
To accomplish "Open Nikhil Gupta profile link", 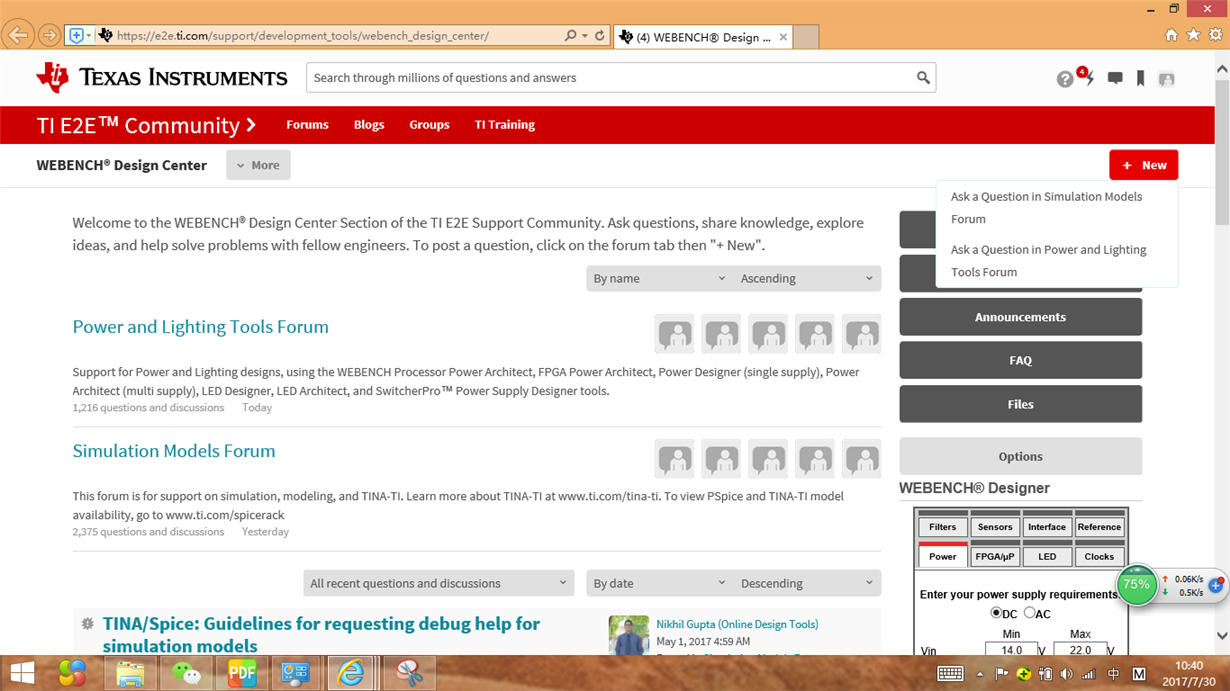I will 737,624.
